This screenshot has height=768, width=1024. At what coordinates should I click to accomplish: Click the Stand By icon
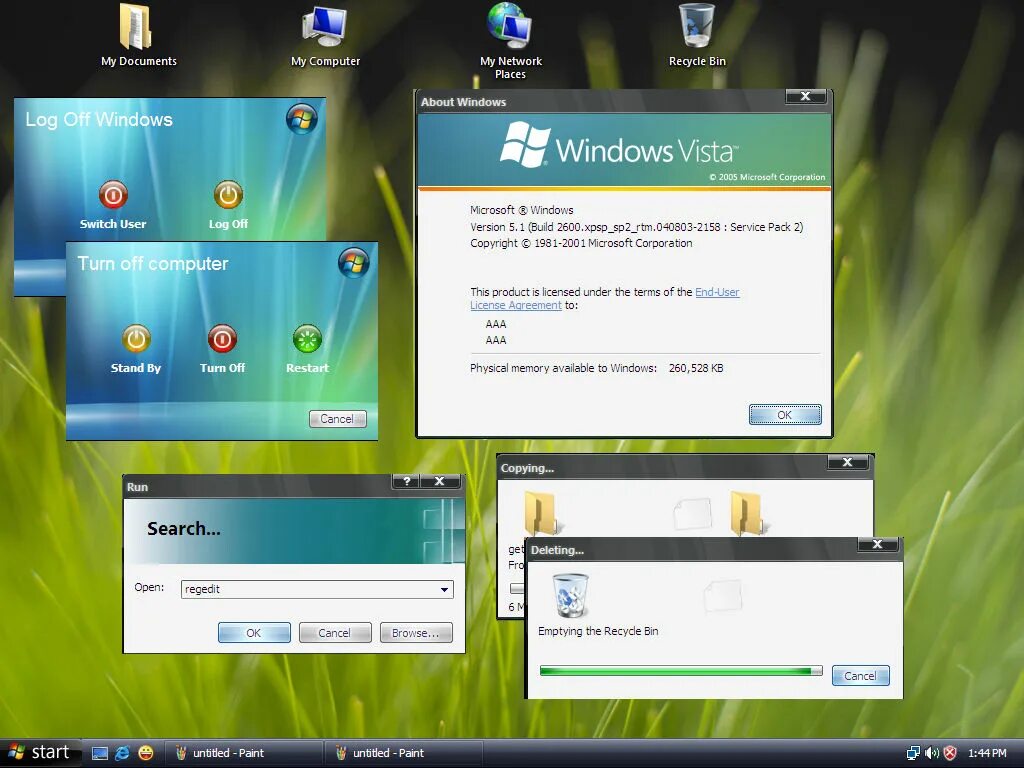[x=136, y=339]
